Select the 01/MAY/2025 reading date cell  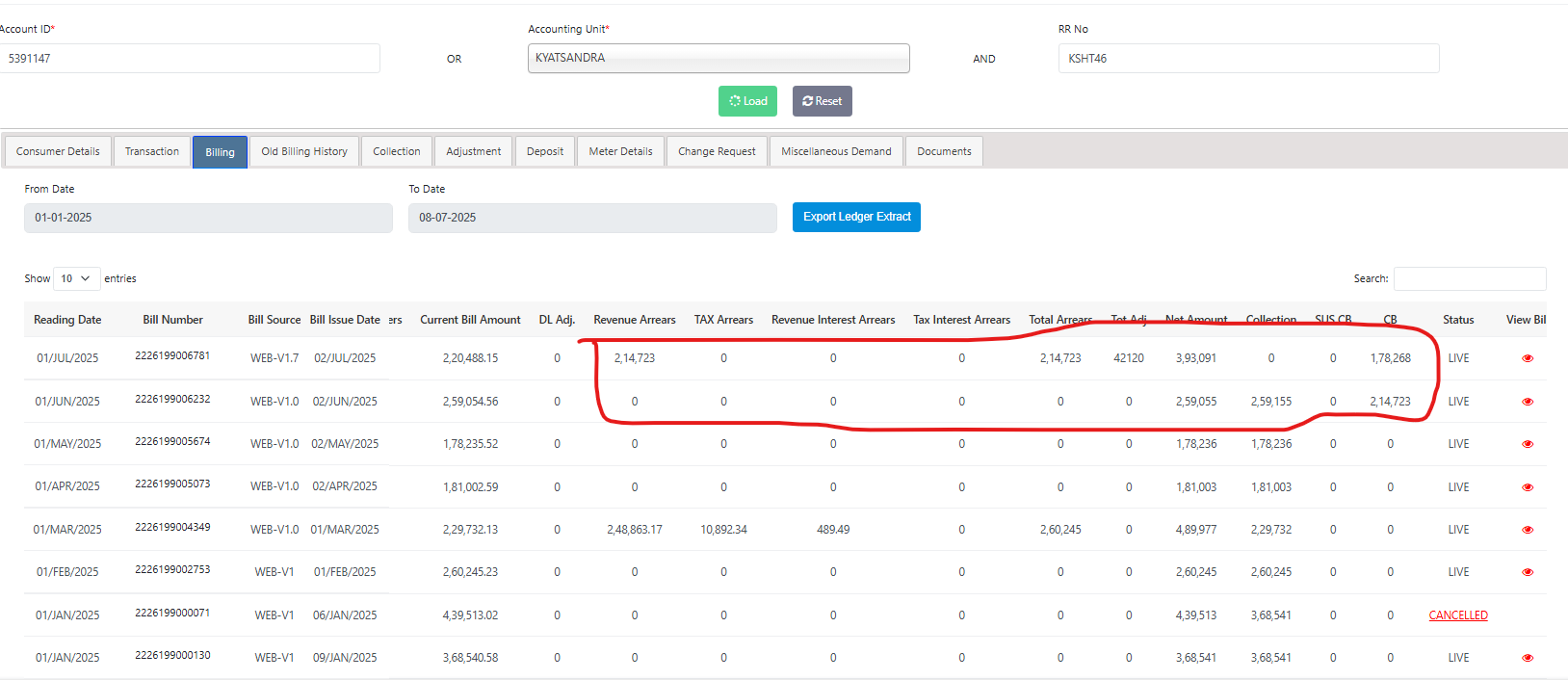tap(67, 444)
